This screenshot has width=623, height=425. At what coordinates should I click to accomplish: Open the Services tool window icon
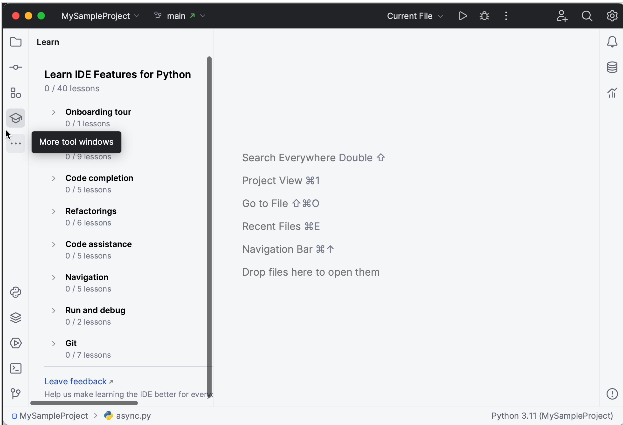pos(15,343)
